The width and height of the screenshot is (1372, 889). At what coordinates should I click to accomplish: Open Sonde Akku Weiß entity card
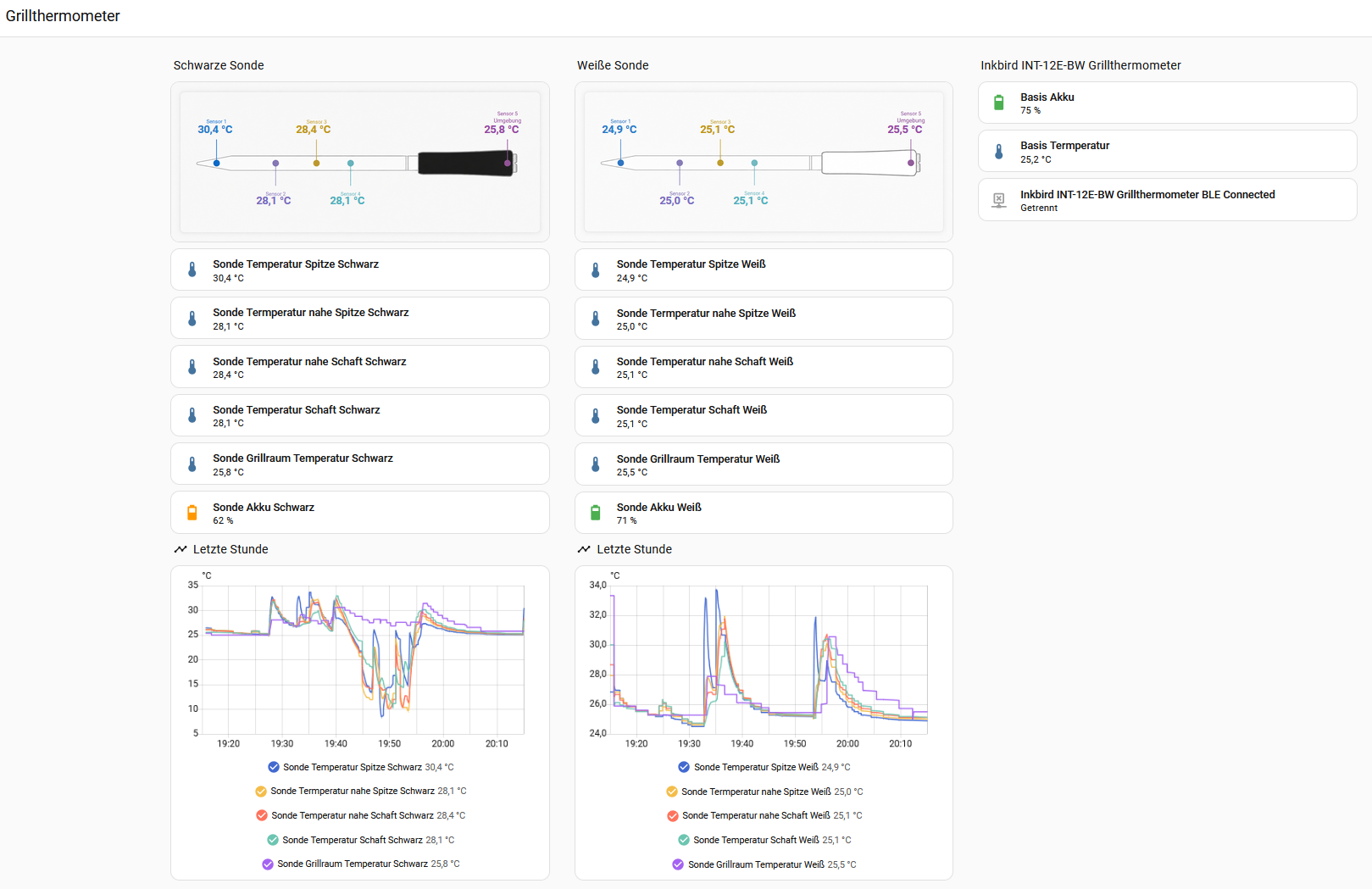[764, 513]
